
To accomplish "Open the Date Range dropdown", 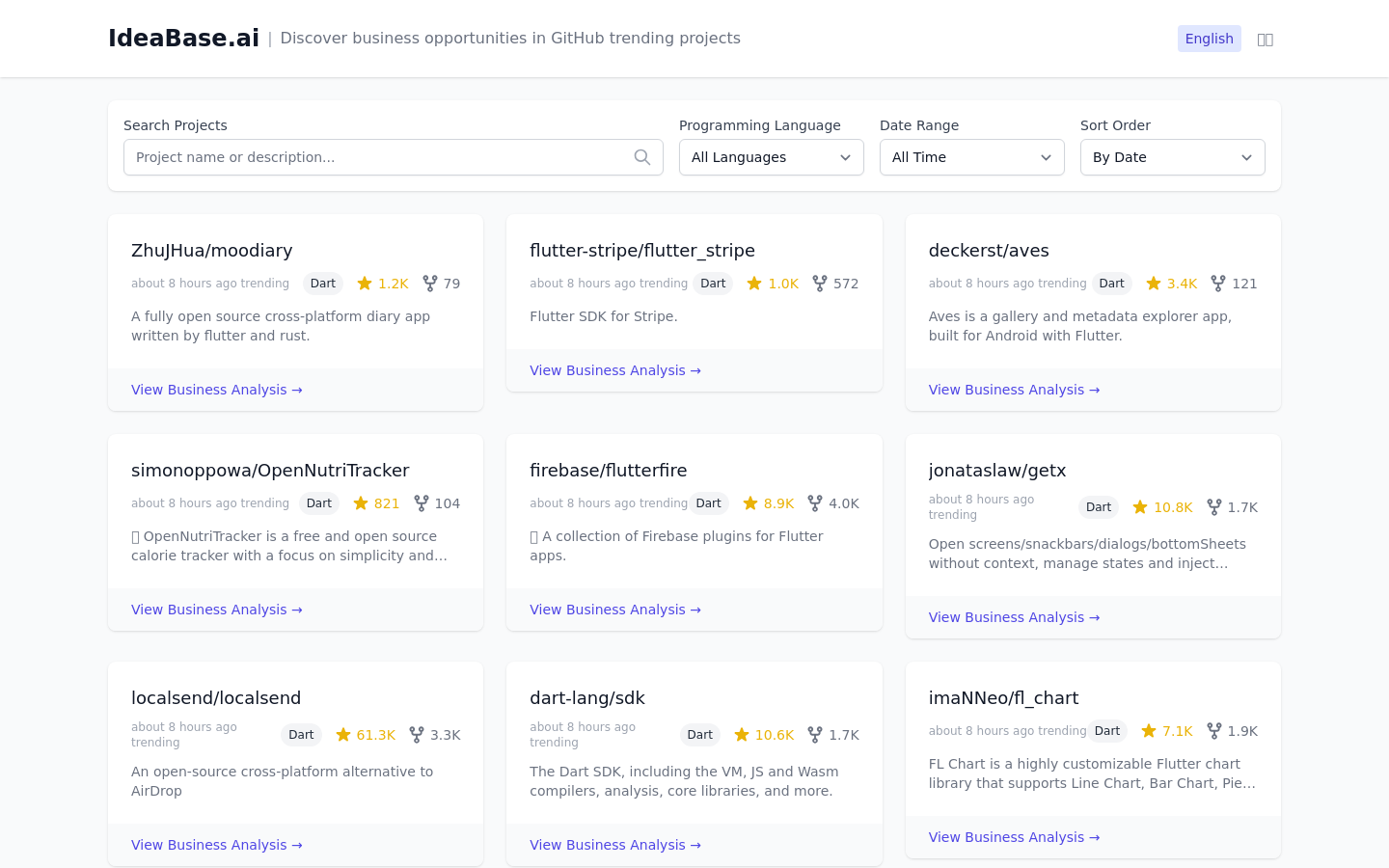I will (972, 157).
